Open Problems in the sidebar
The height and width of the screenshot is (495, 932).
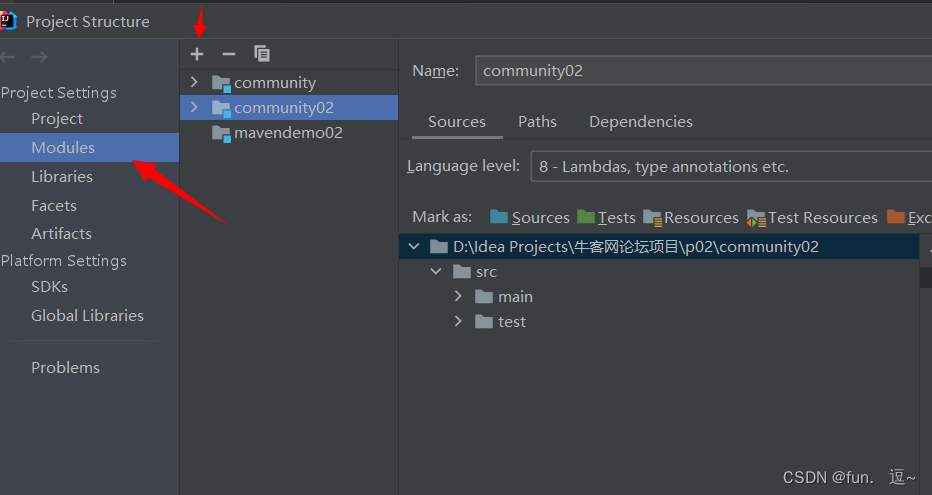[x=65, y=367]
